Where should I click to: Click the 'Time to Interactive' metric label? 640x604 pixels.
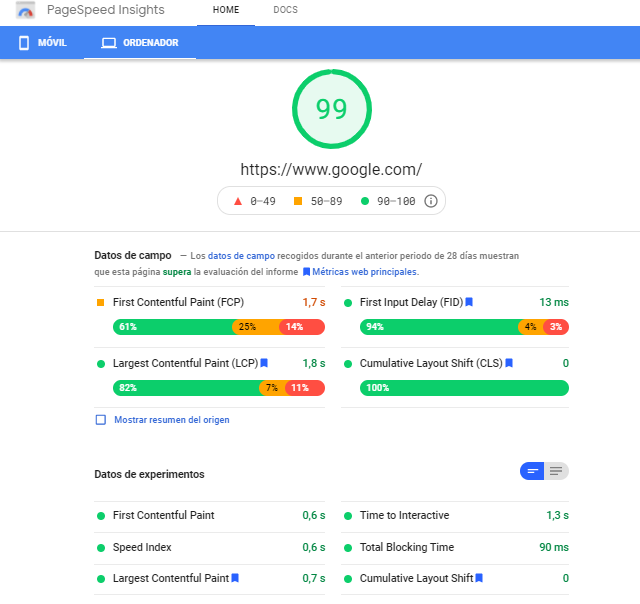click(x=404, y=515)
